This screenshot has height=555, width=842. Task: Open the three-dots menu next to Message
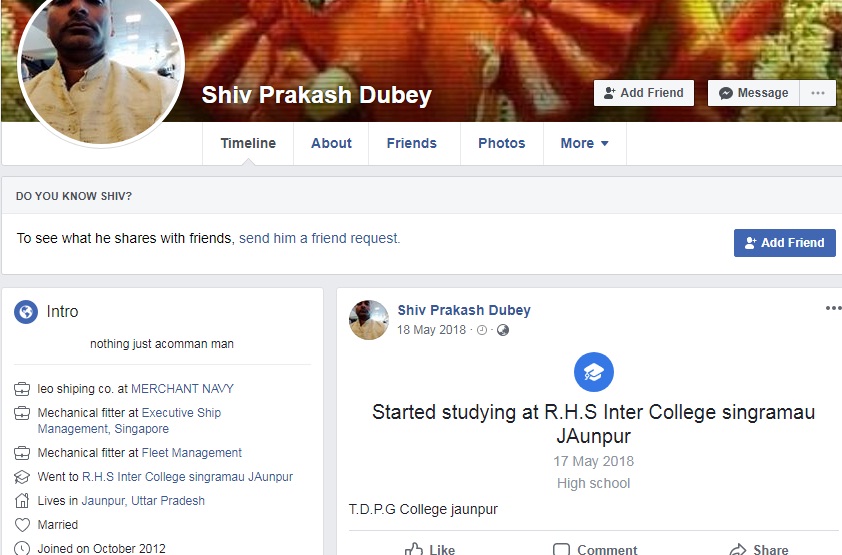(x=818, y=93)
